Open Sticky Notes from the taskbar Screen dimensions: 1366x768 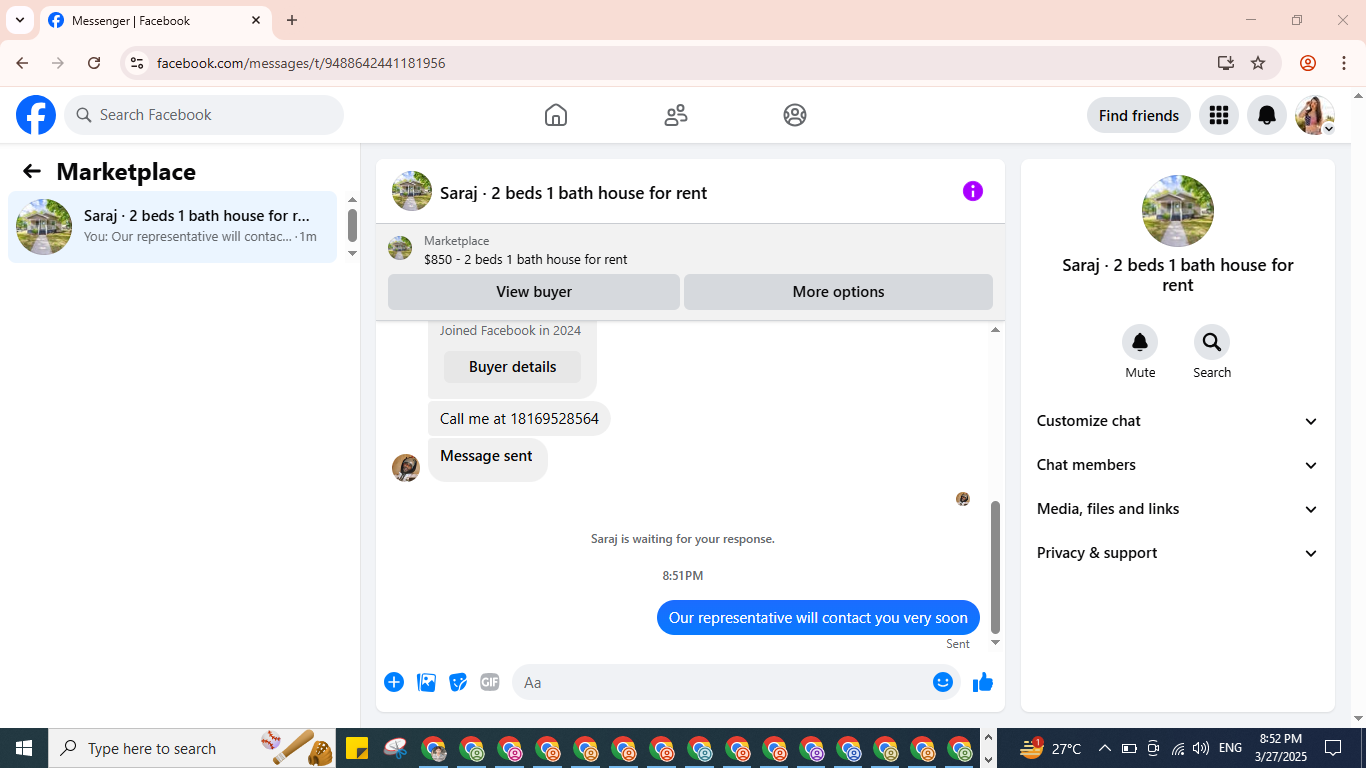[x=357, y=748]
